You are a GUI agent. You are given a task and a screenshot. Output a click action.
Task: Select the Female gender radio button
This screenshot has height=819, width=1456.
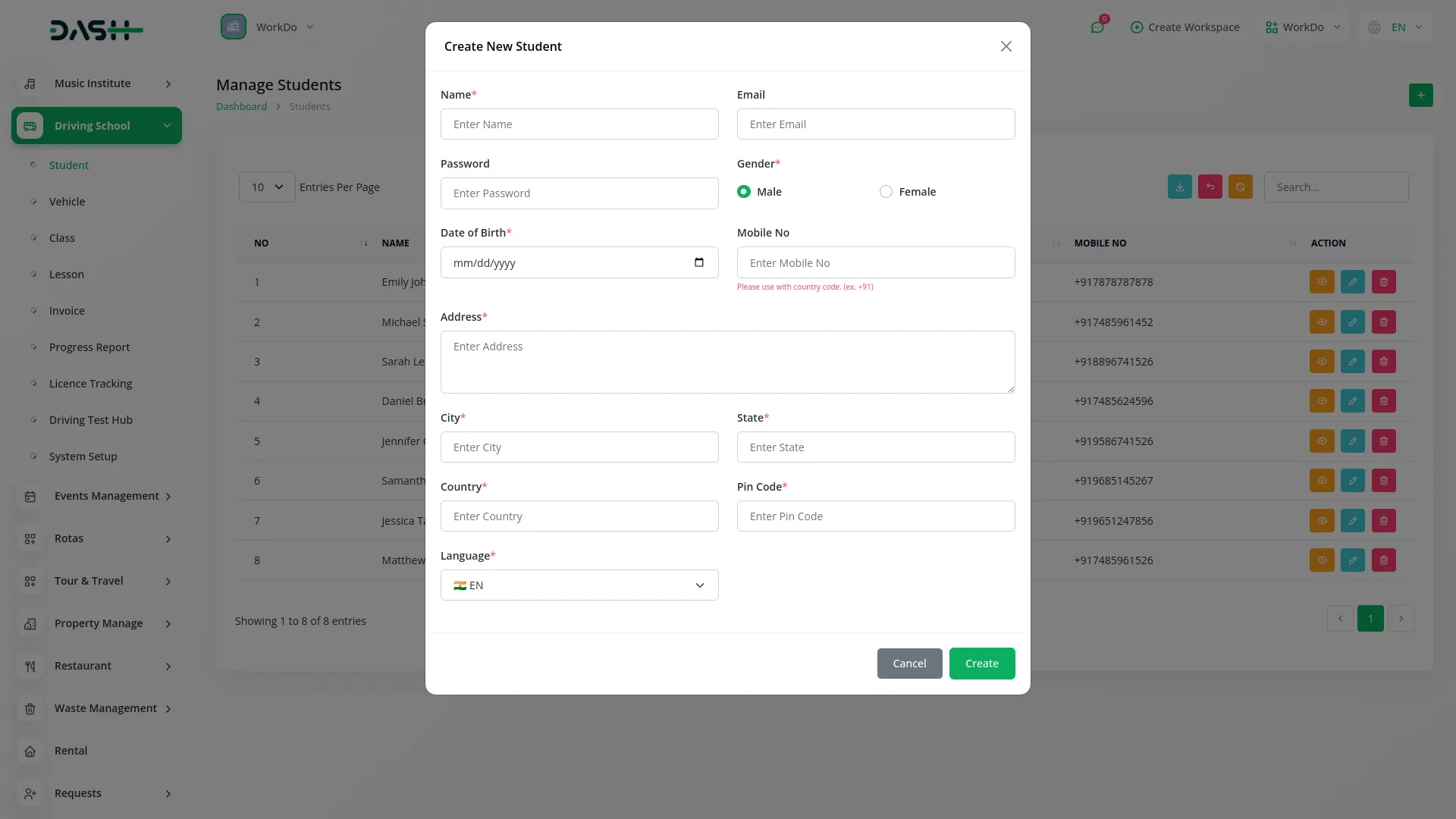[886, 192]
